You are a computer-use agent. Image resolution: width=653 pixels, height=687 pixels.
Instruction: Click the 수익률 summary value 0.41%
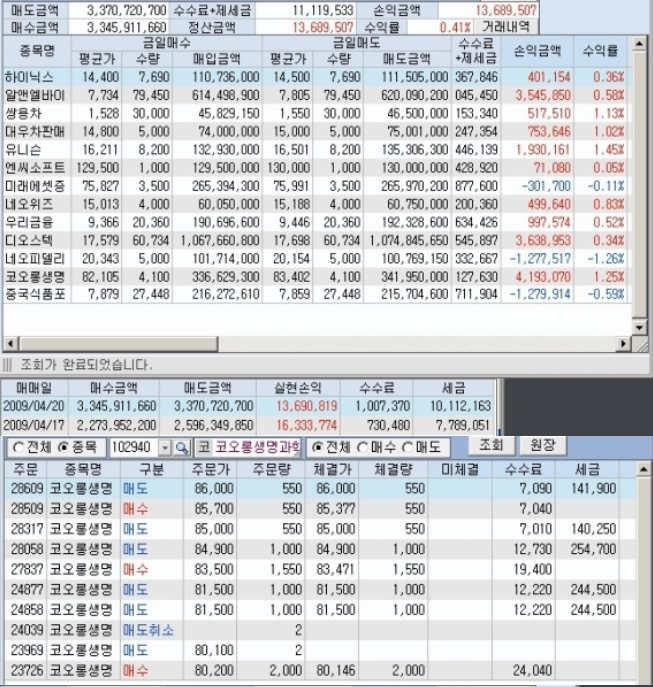(x=455, y=27)
